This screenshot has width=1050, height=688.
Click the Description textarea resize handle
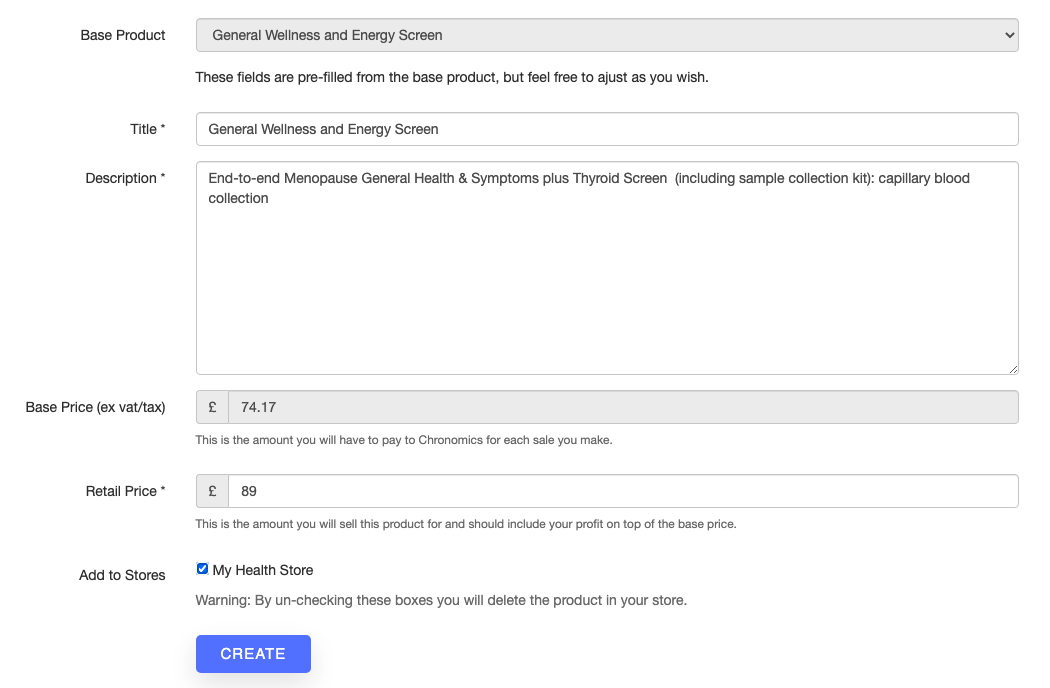(1013, 369)
